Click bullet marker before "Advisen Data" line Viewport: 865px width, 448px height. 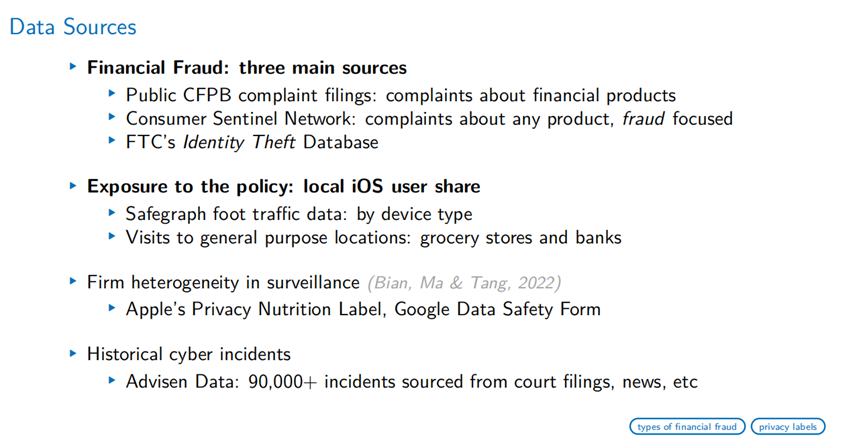tap(111, 380)
